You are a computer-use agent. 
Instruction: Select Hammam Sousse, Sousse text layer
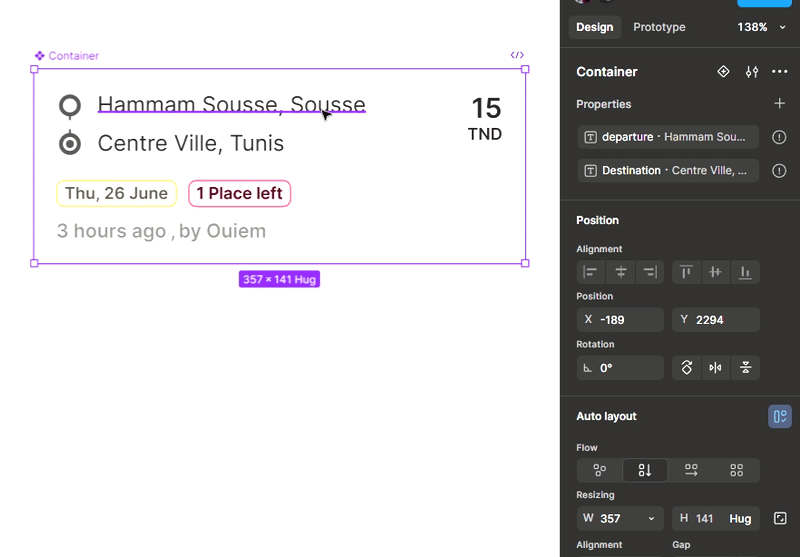tap(232, 104)
